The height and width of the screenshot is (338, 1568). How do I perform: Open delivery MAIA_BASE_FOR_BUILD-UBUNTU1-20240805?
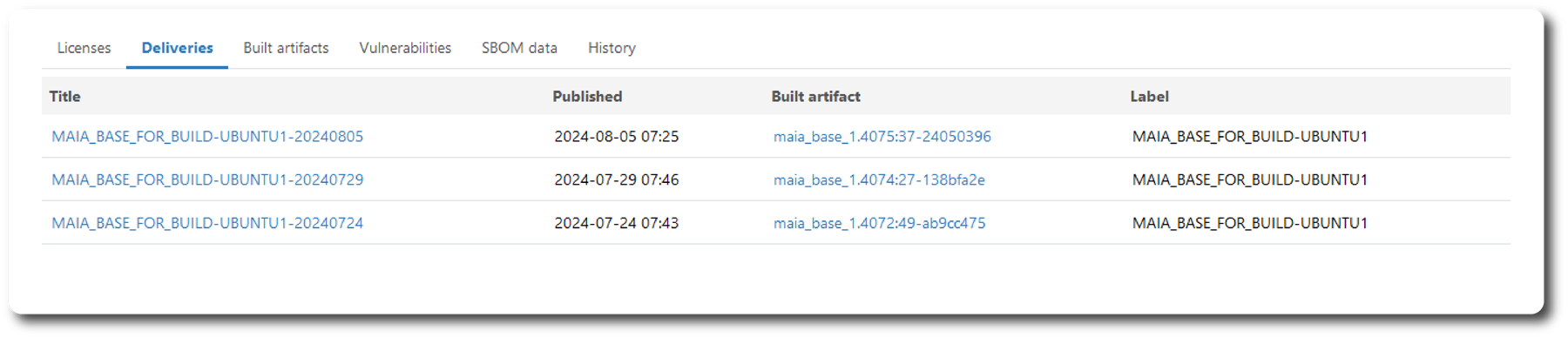point(207,137)
